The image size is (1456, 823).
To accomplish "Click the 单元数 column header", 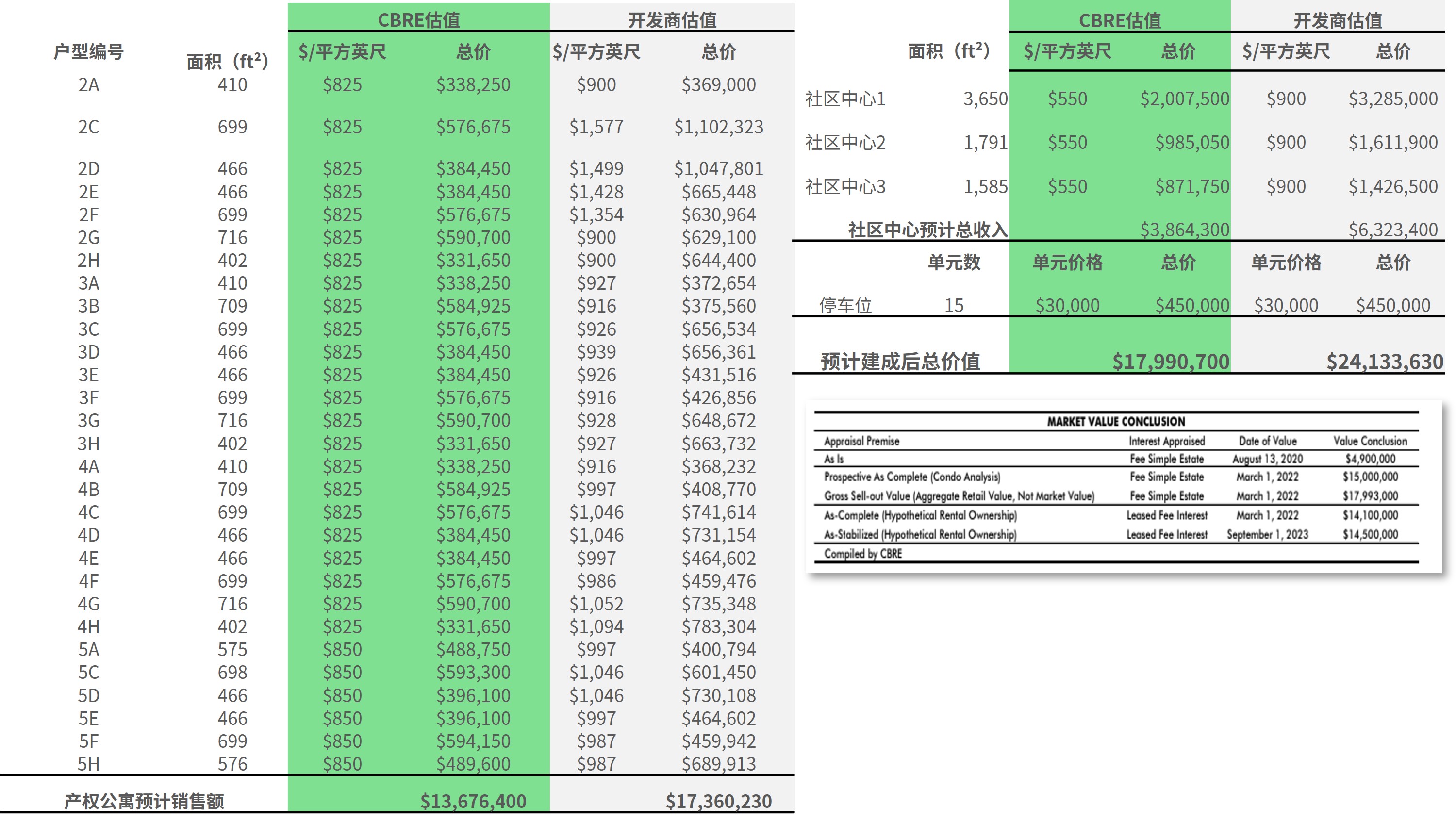I will tap(954, 262).
